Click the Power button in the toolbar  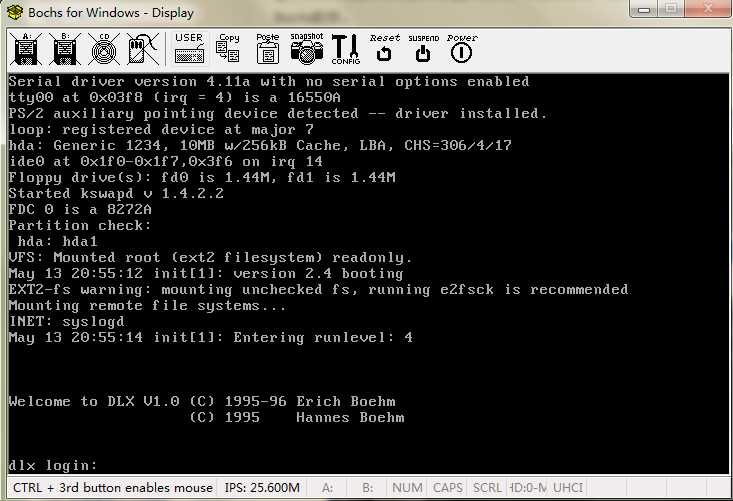tap(462, 48)
